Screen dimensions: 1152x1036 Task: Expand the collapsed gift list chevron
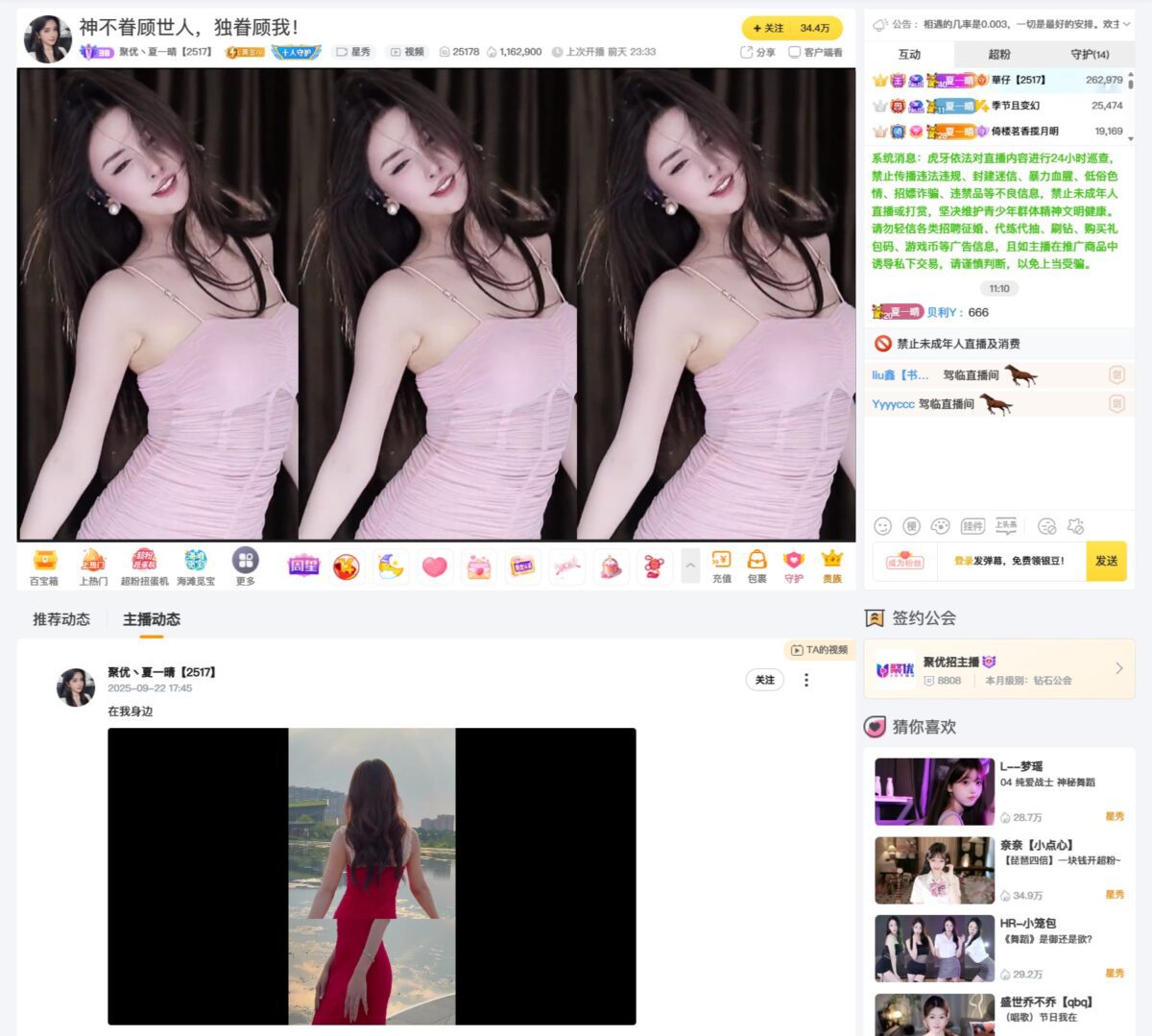(690, 566)
